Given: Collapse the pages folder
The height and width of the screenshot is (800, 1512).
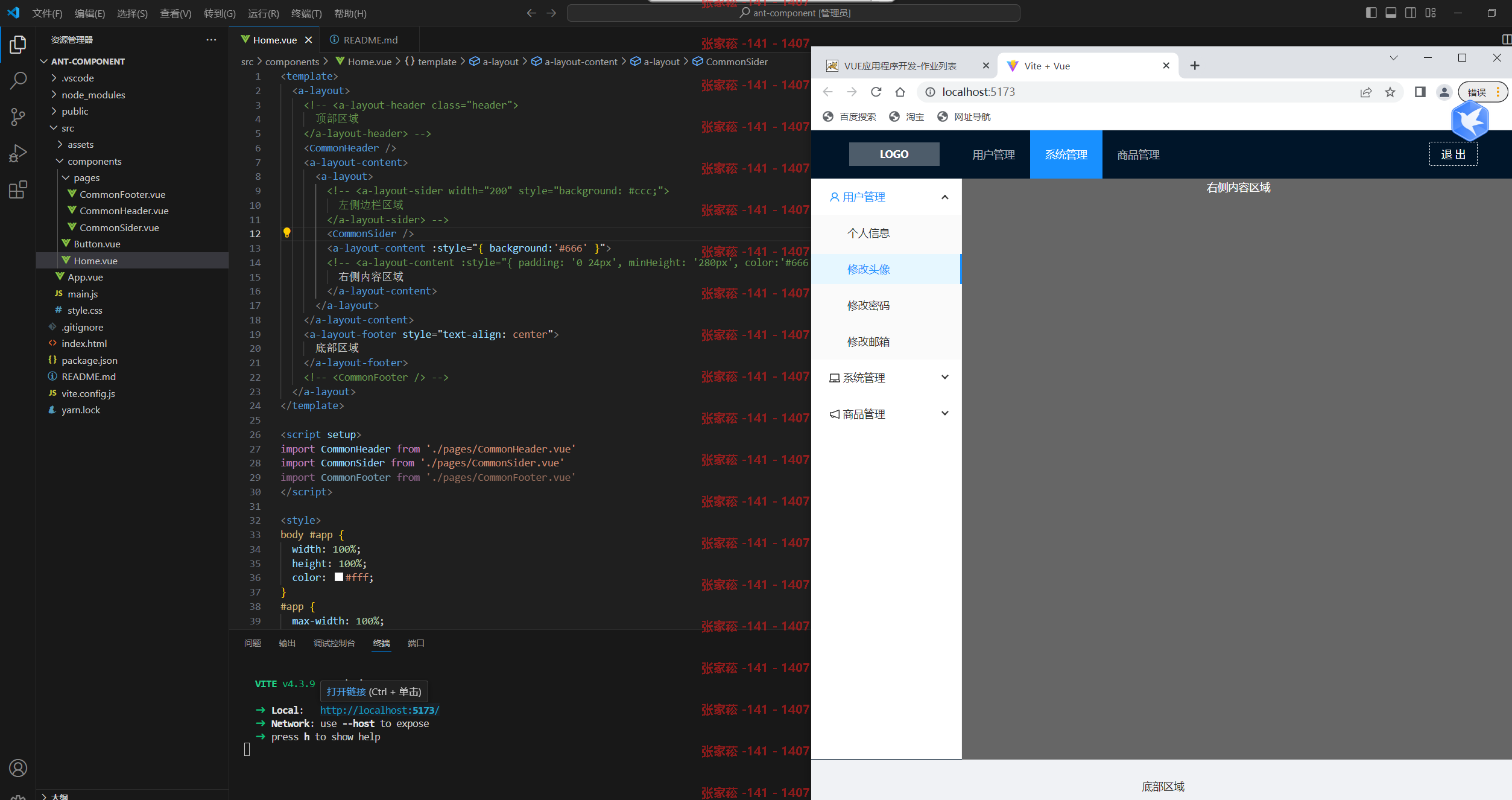Looking at the screenshot, I should tap(66, 177).
